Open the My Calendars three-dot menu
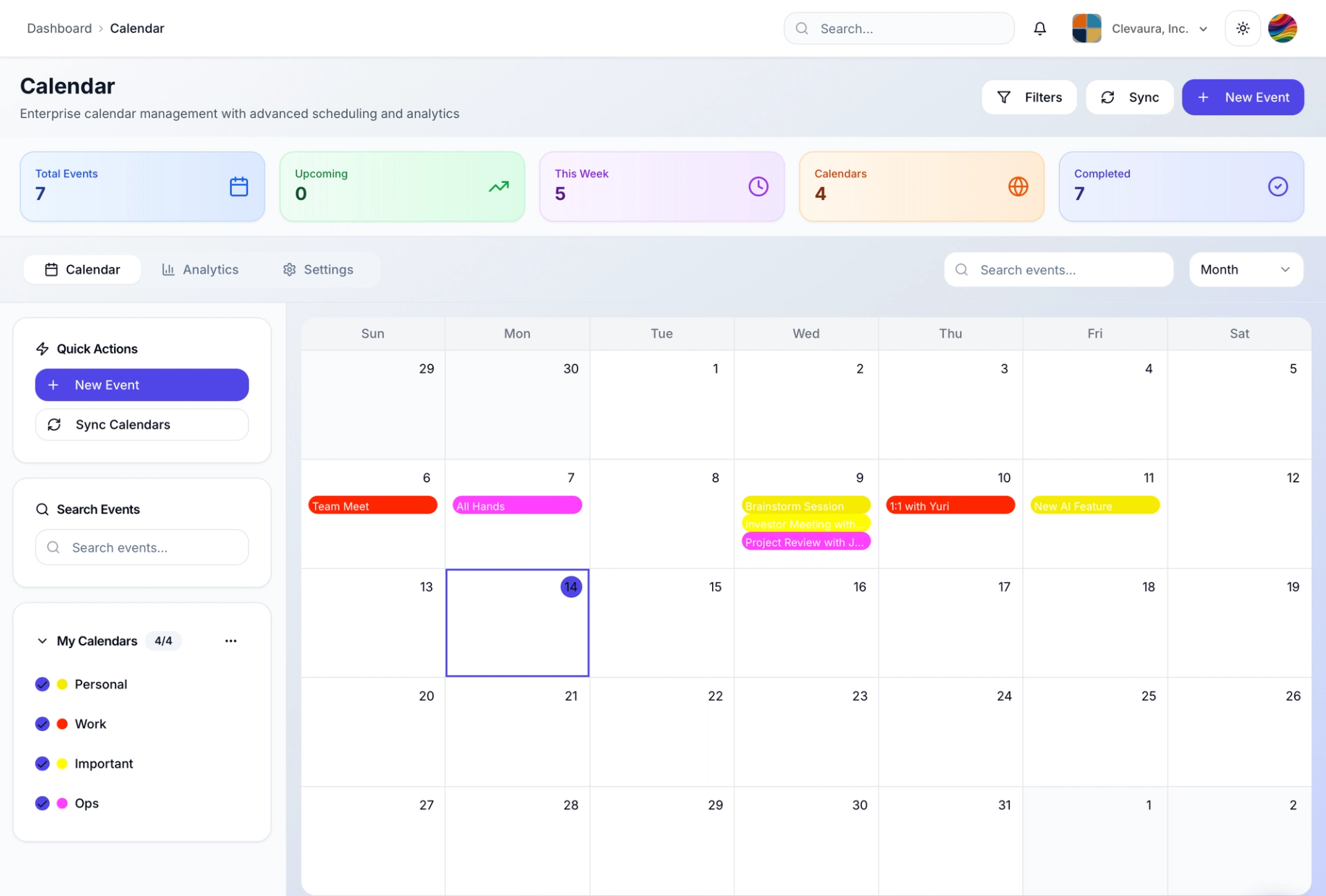 tap(231, 641)
